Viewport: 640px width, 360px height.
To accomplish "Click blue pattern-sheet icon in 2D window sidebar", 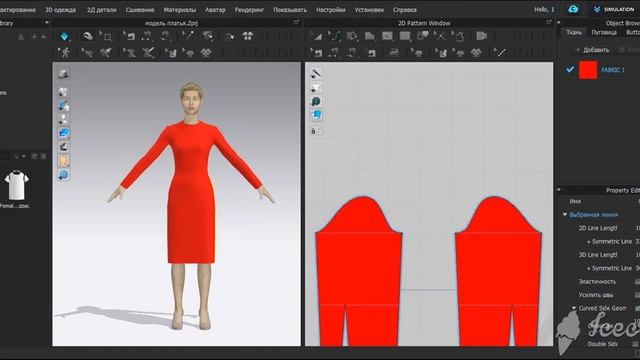I will 316,116.
